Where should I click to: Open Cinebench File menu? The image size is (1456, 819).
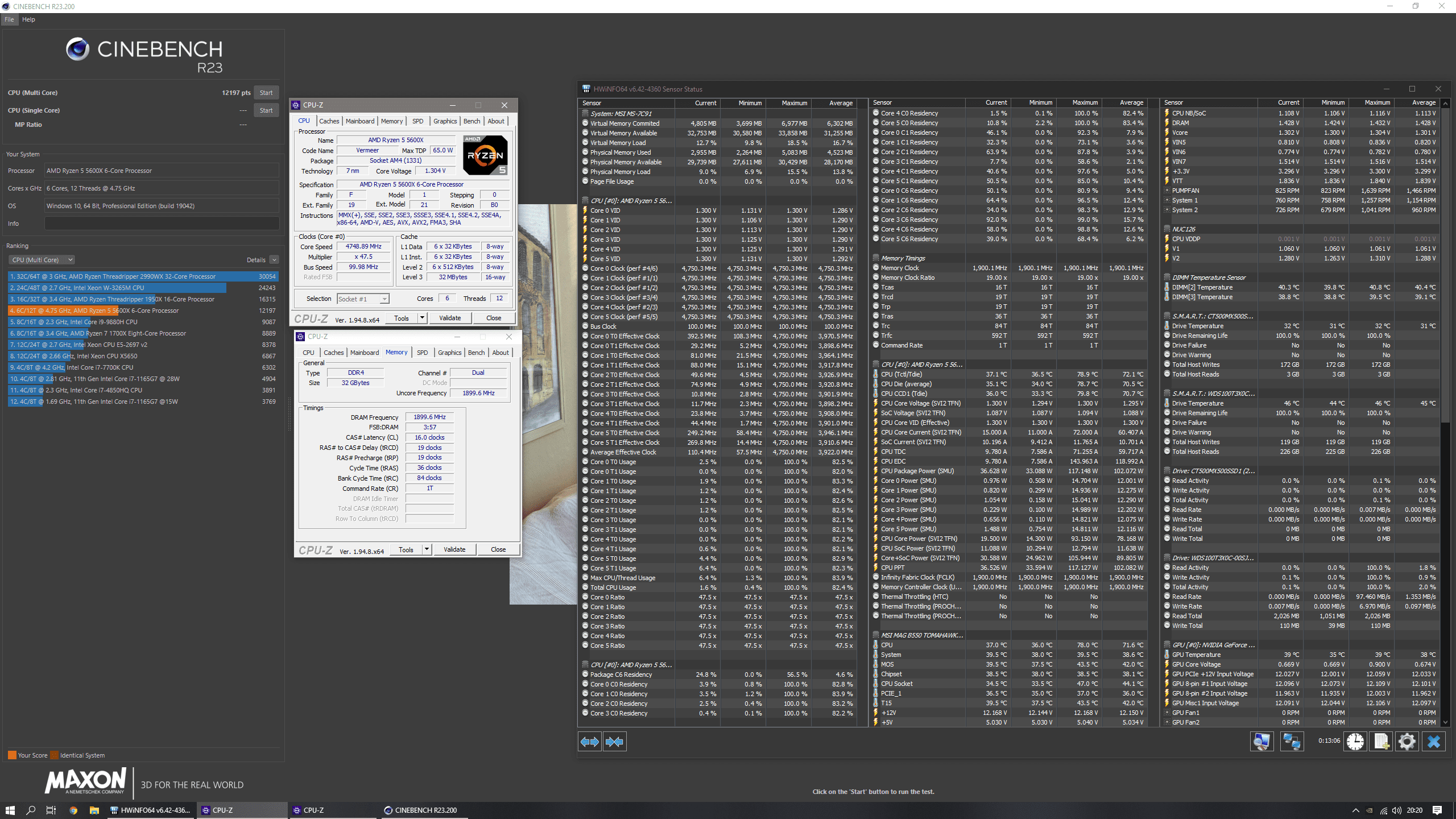click(9, 19)
